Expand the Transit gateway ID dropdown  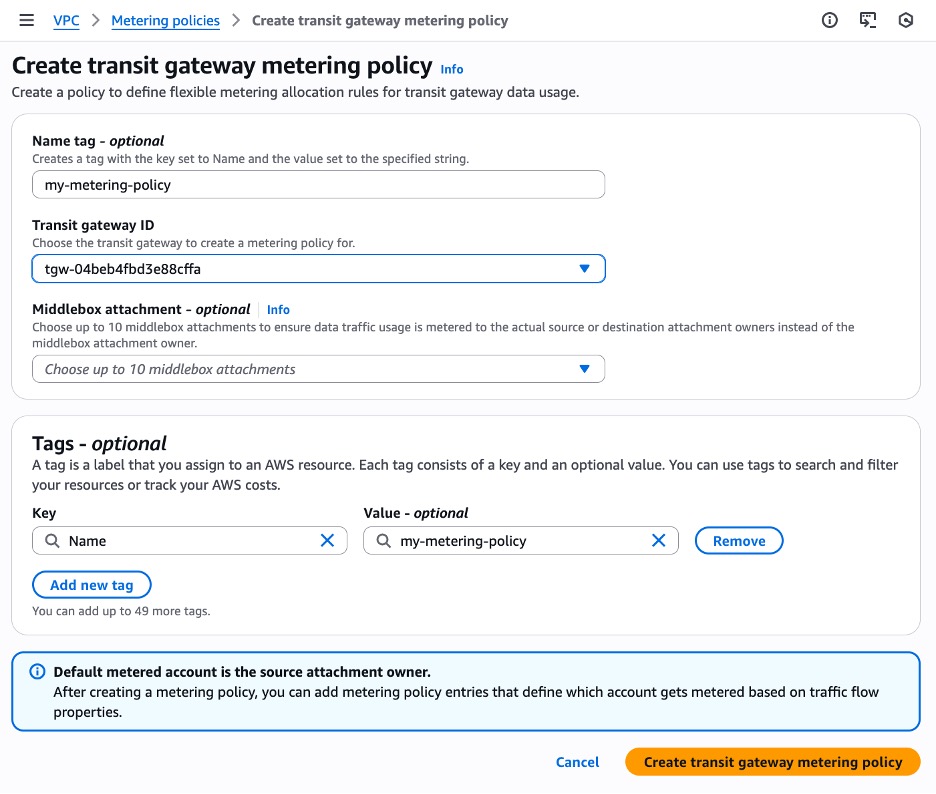click(x=585, y=269)
